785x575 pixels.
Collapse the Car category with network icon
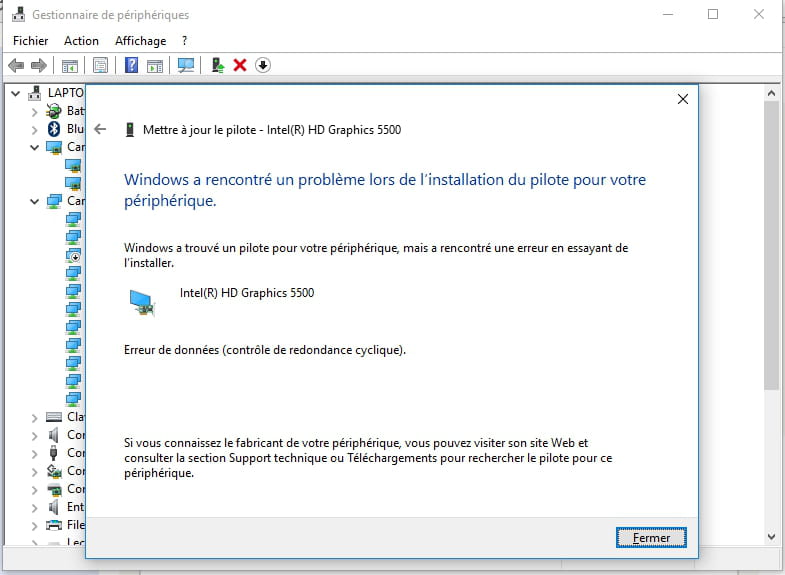coord(34,202)
